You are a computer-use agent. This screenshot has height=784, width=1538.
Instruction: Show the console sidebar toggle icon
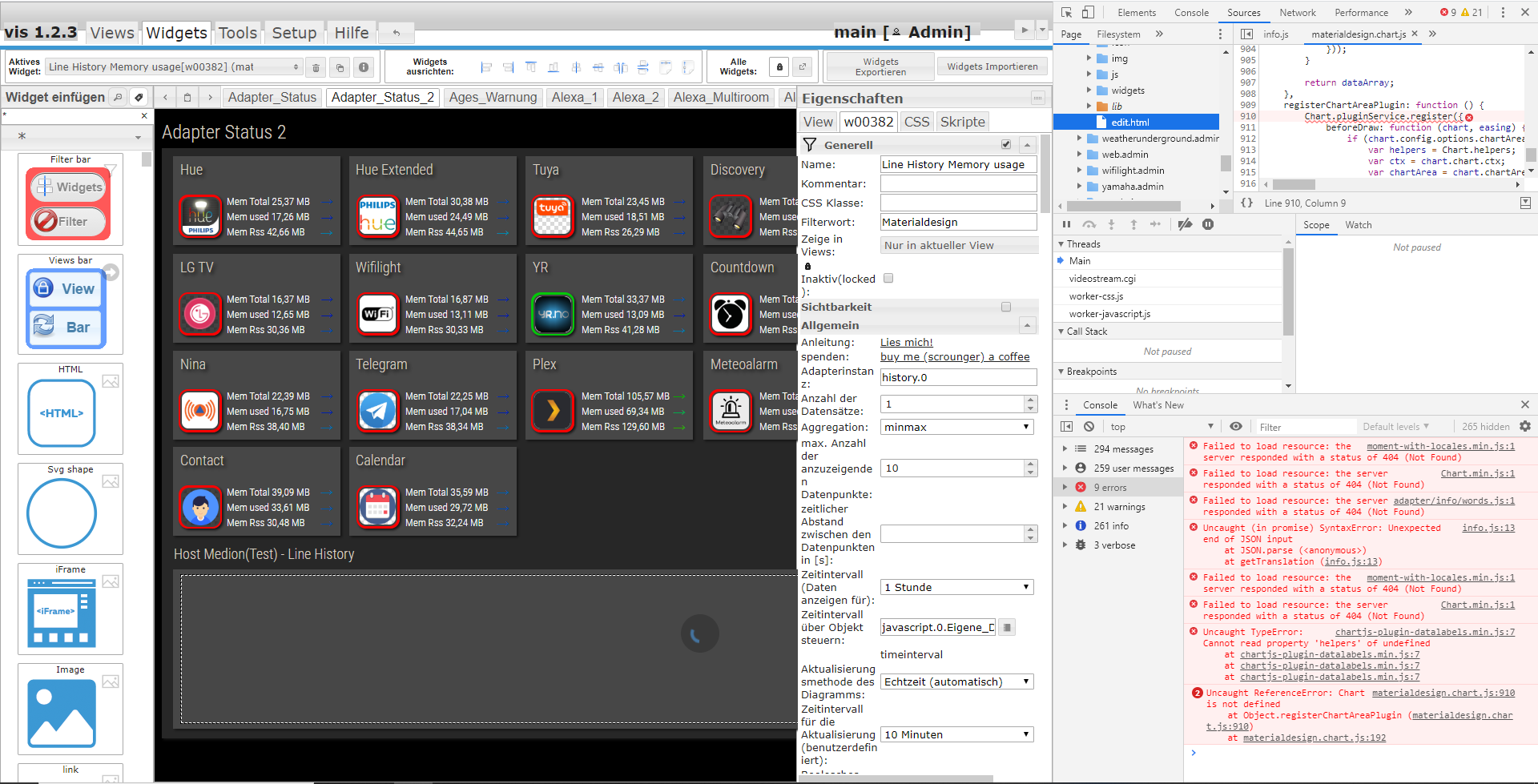1066,426
